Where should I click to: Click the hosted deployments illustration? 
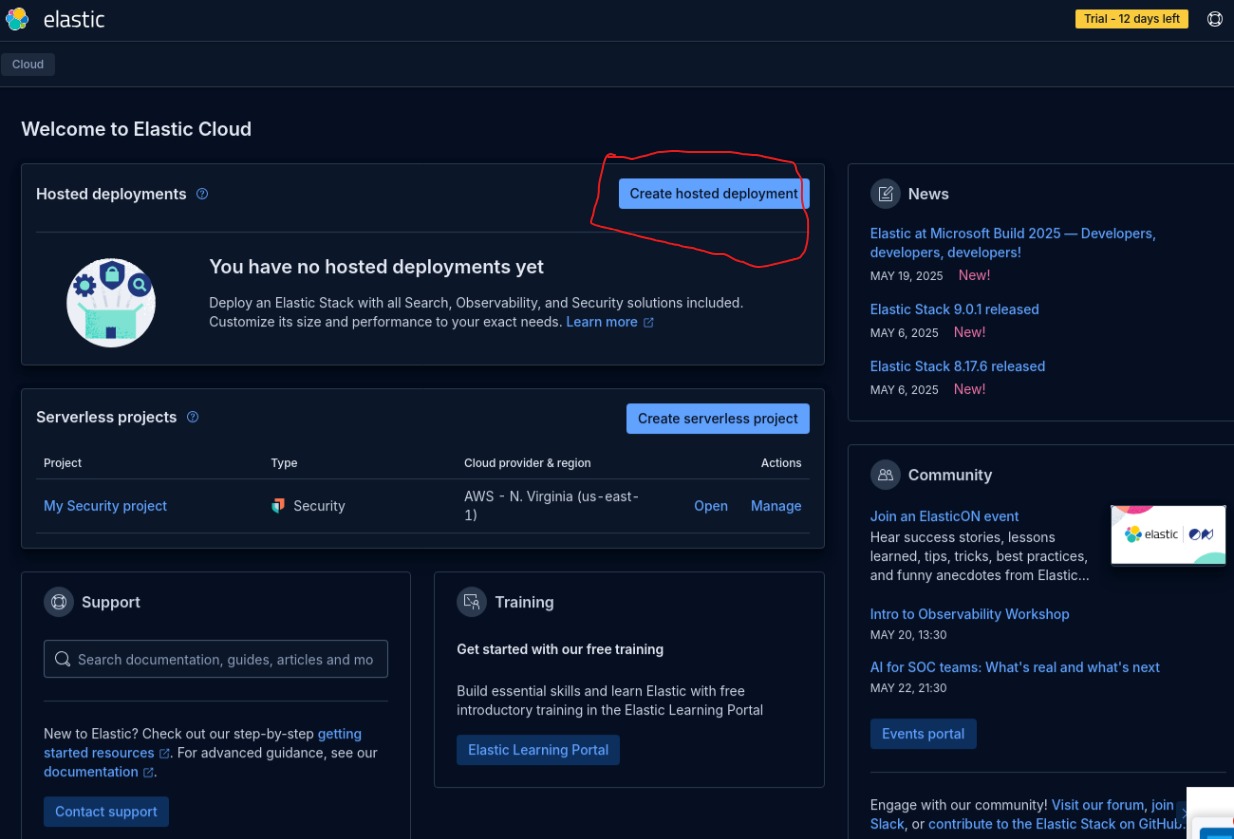[x=111, y=302]
